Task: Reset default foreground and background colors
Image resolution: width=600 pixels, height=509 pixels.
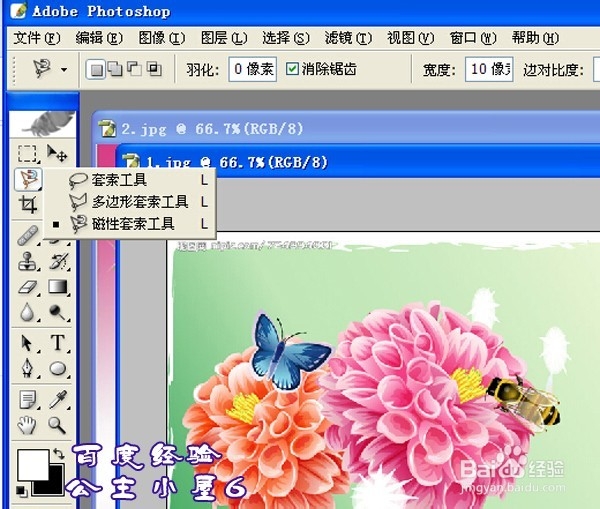Action: tap(21, 490)
